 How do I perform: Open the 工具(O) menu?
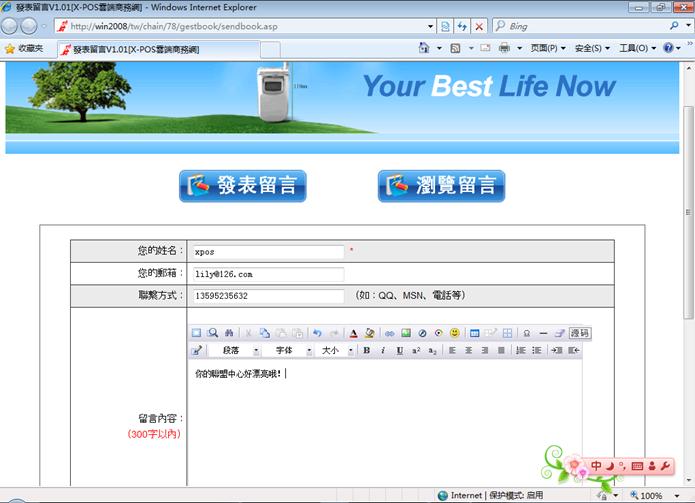tap(638, 48)
